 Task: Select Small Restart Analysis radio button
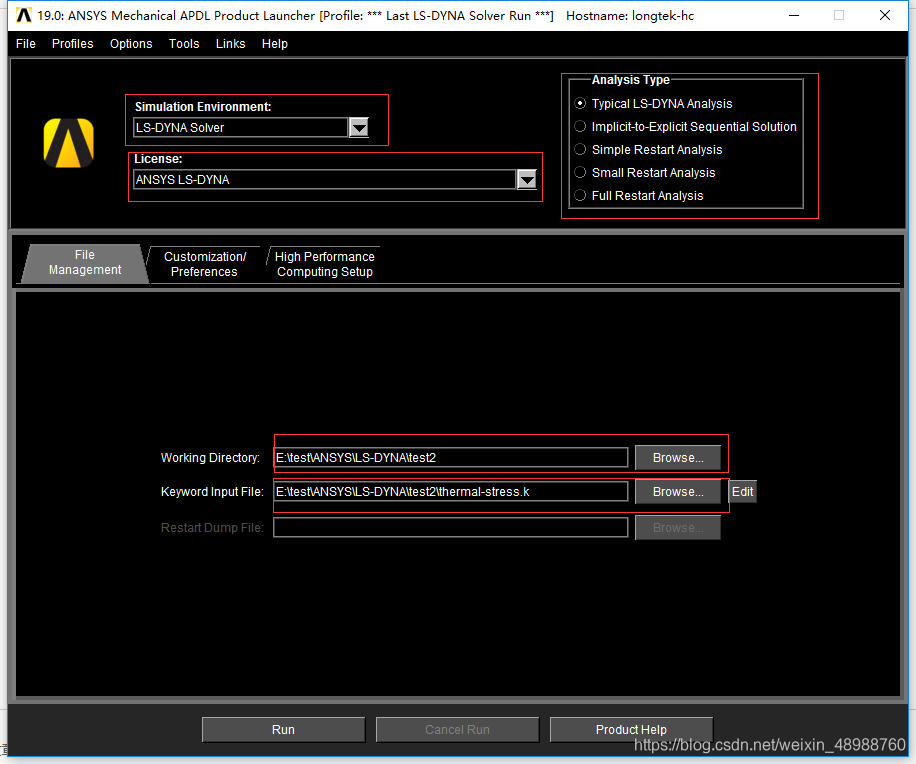pos(580,172)
